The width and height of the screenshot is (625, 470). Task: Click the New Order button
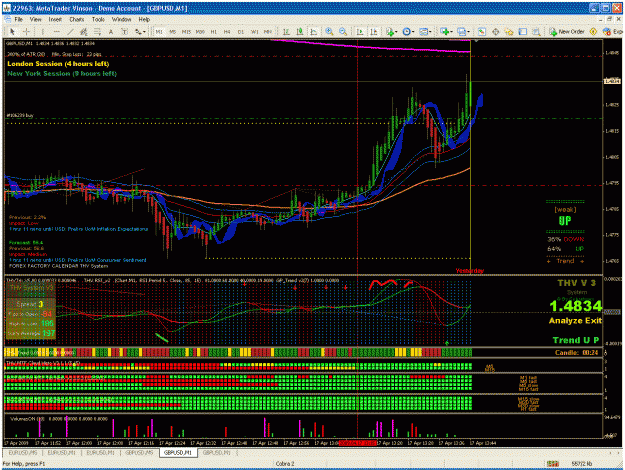click(567, 32)
